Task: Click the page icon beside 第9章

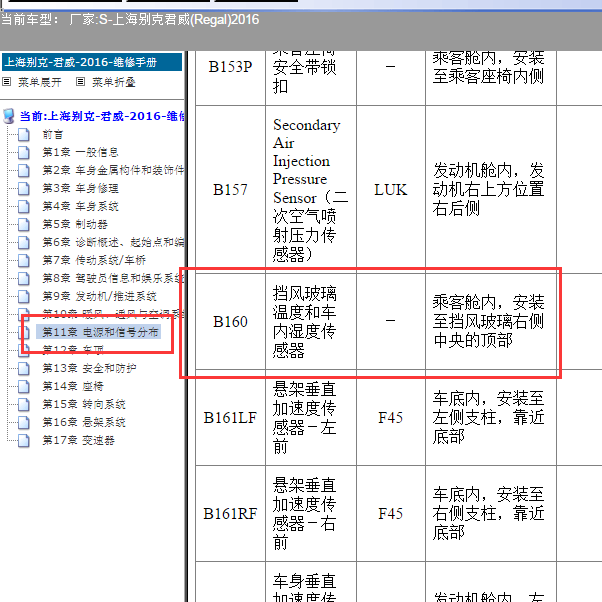Action: [x=24, y=296]
